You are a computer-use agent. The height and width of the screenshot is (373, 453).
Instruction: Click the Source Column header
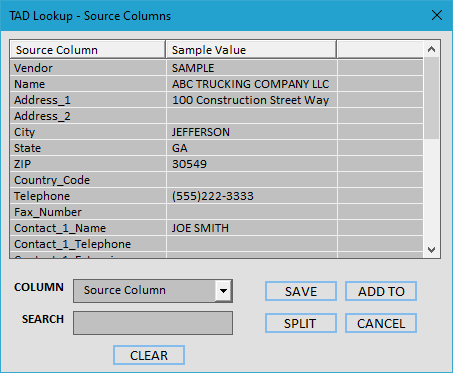click(x=88, y=50)
